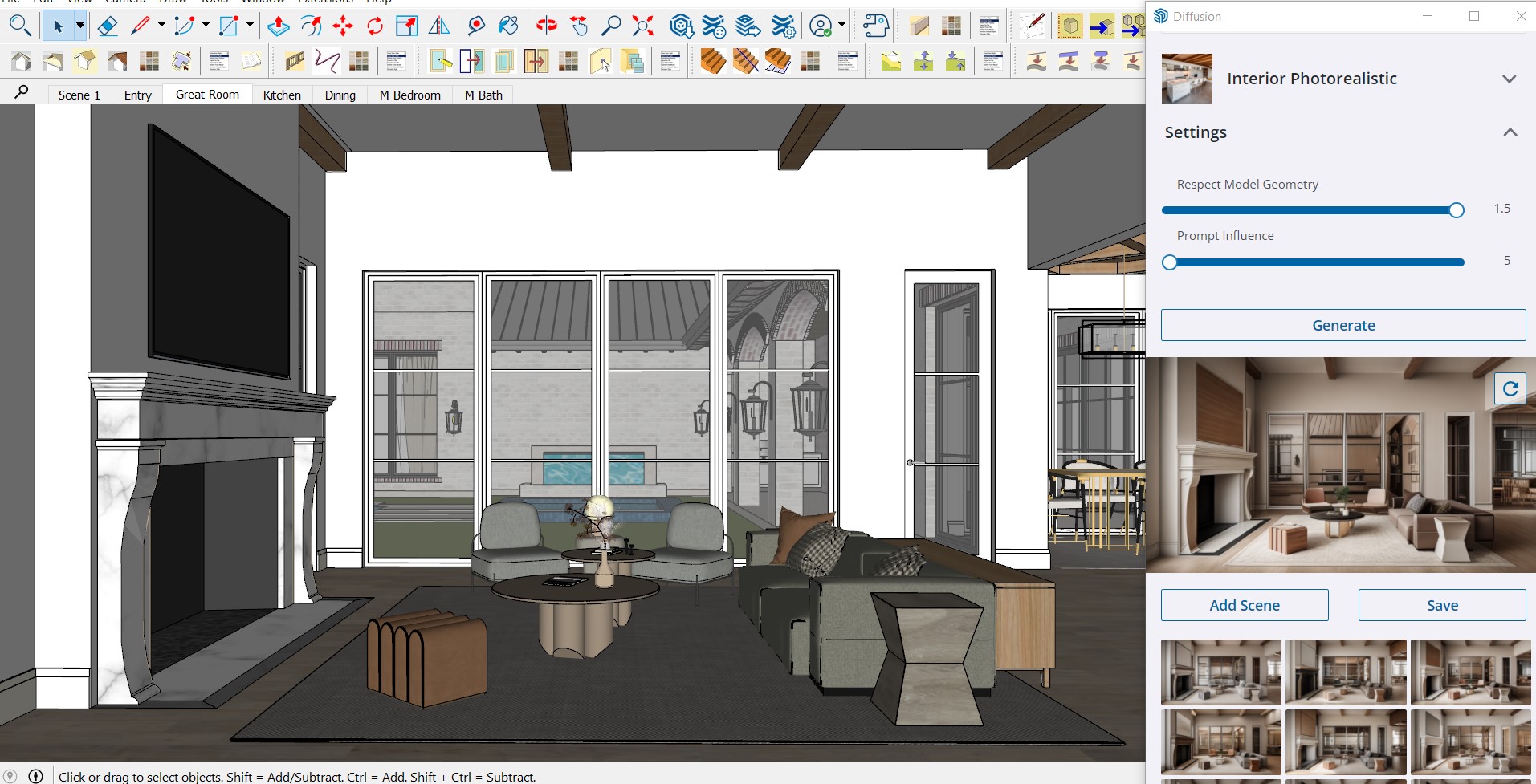
Task: Open the M Bath scene tab
Action: tap(483, 95)
